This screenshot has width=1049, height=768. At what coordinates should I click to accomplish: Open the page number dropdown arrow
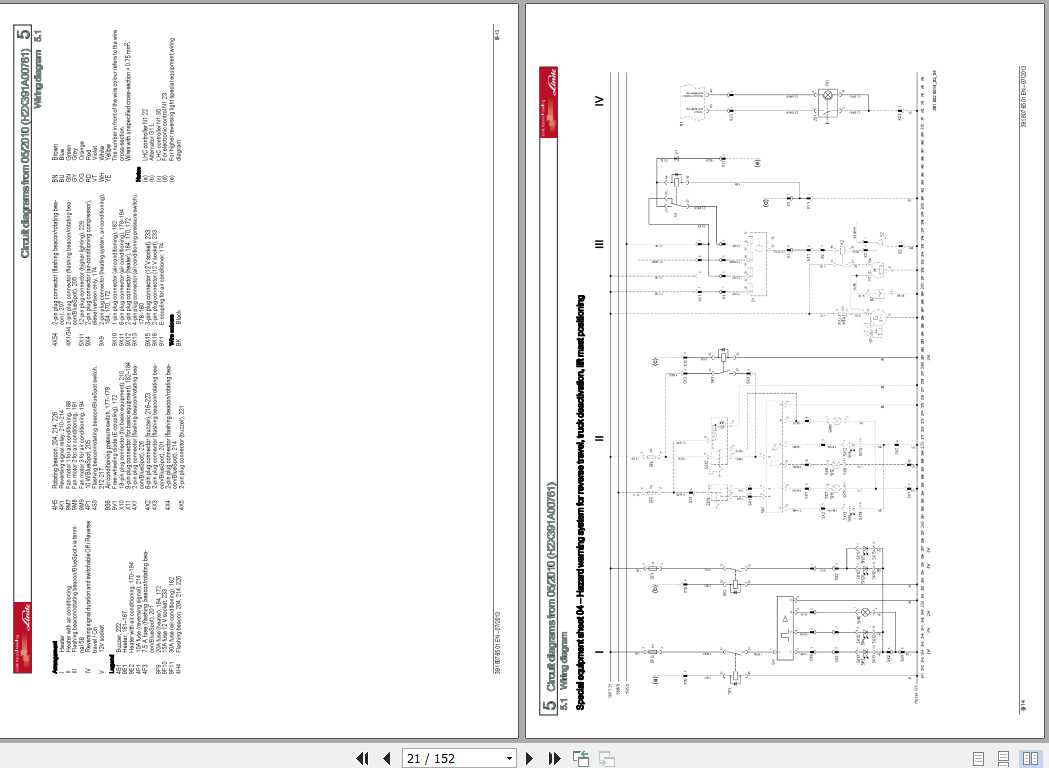coord(510,758)
